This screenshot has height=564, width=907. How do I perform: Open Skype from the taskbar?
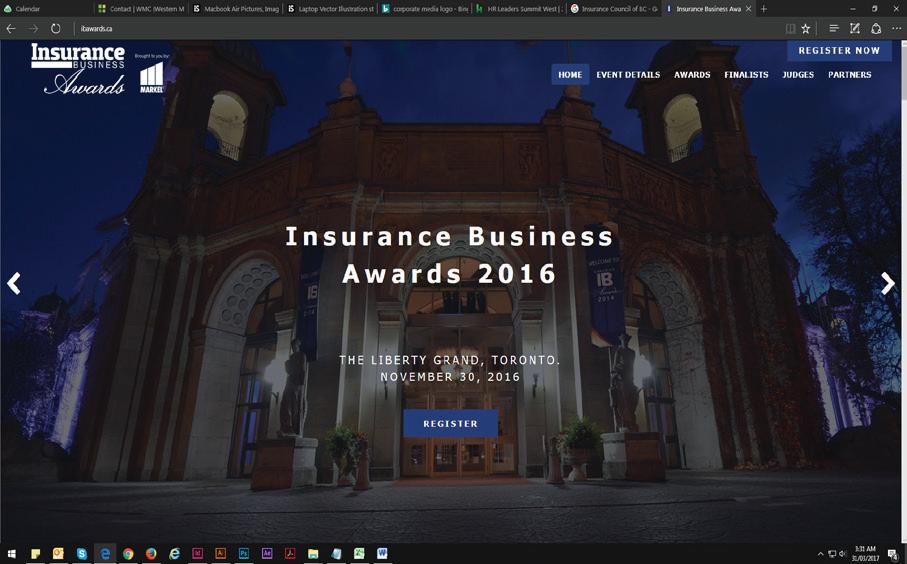point(82,554)
